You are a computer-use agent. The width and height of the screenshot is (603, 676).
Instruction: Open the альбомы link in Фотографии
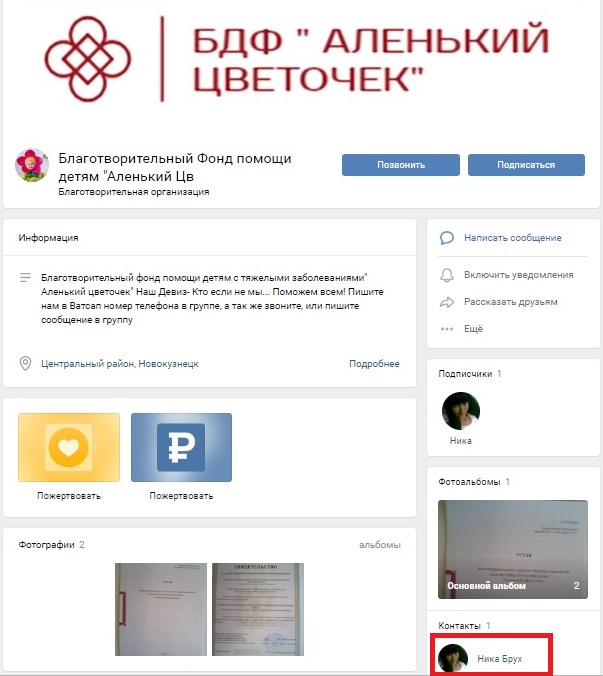[380, 545]
